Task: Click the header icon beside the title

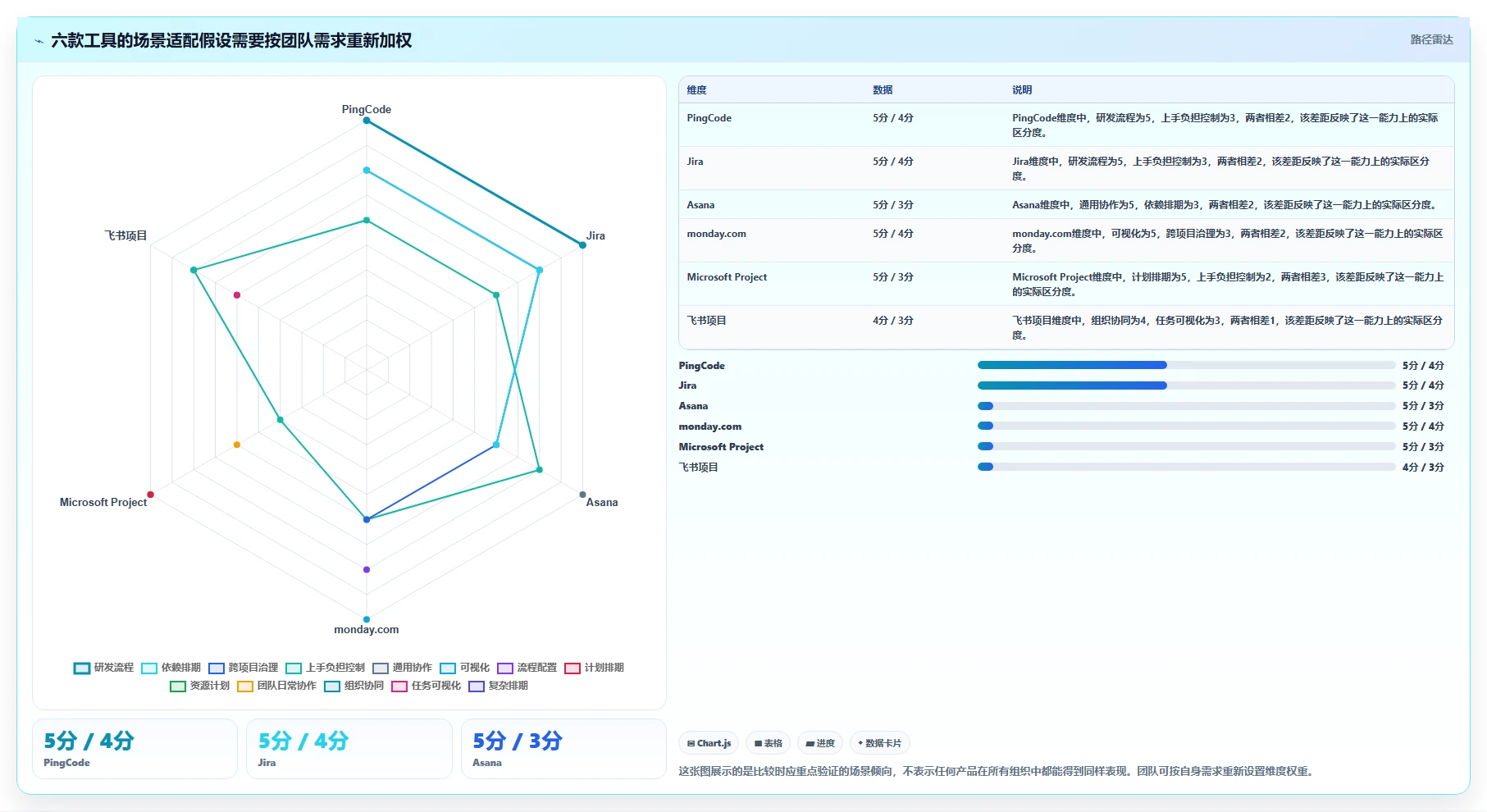Action: (x=39, y=41)
